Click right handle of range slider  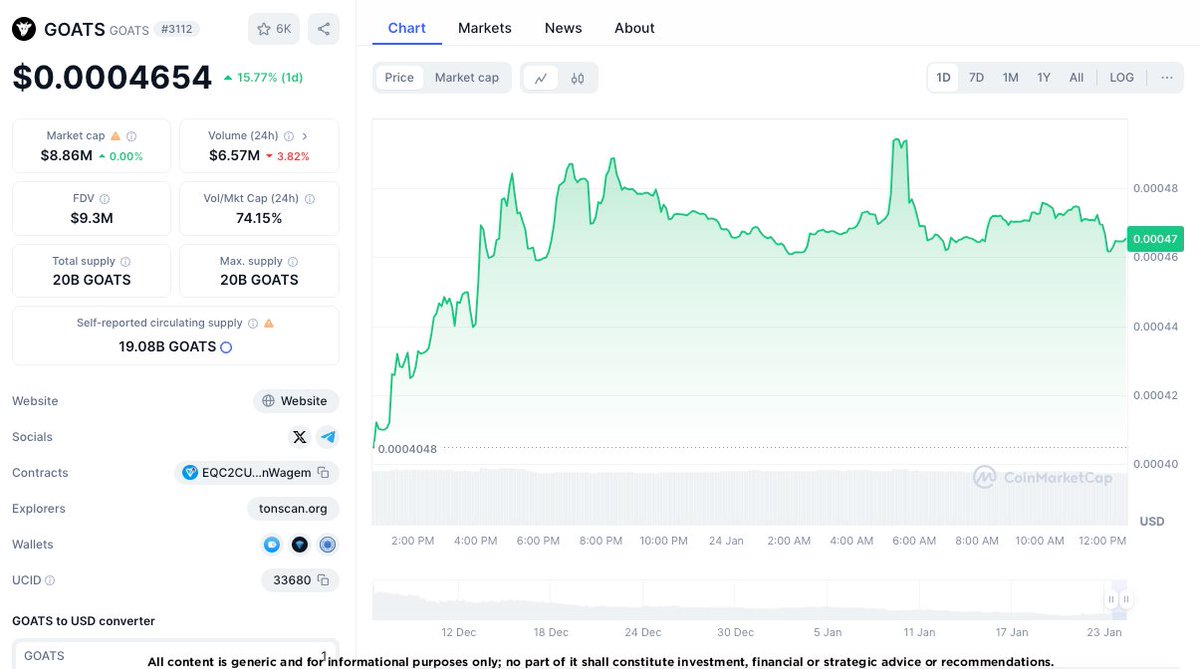click(x=1126, y=600)
